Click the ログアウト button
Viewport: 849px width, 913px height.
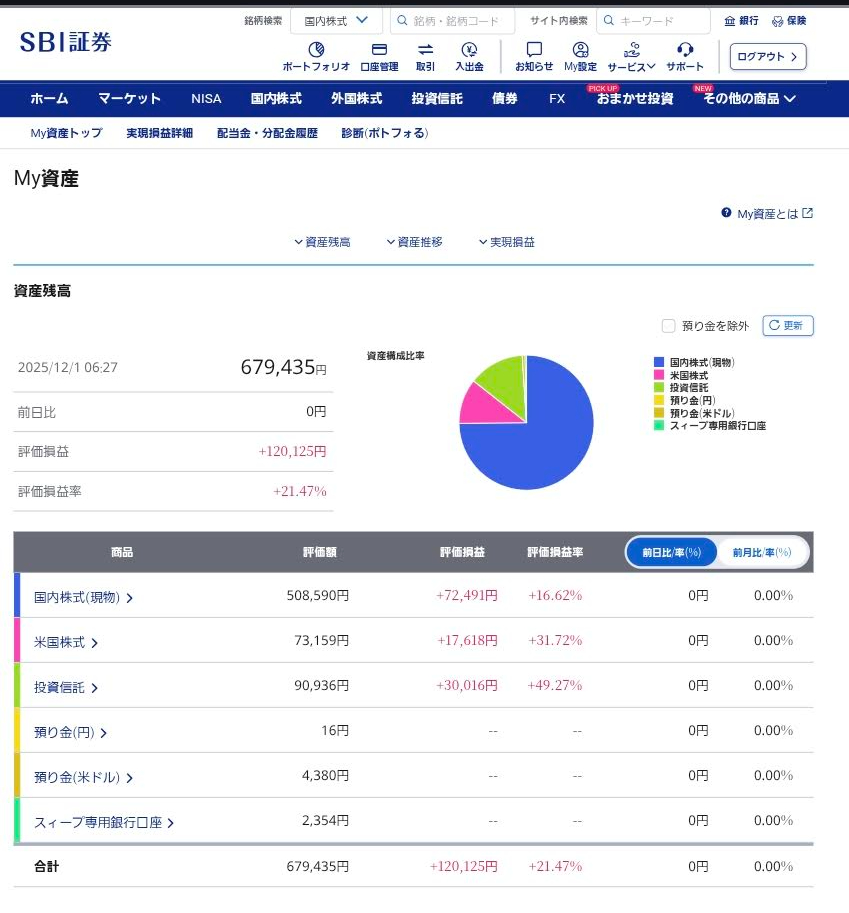pos(767,57)
